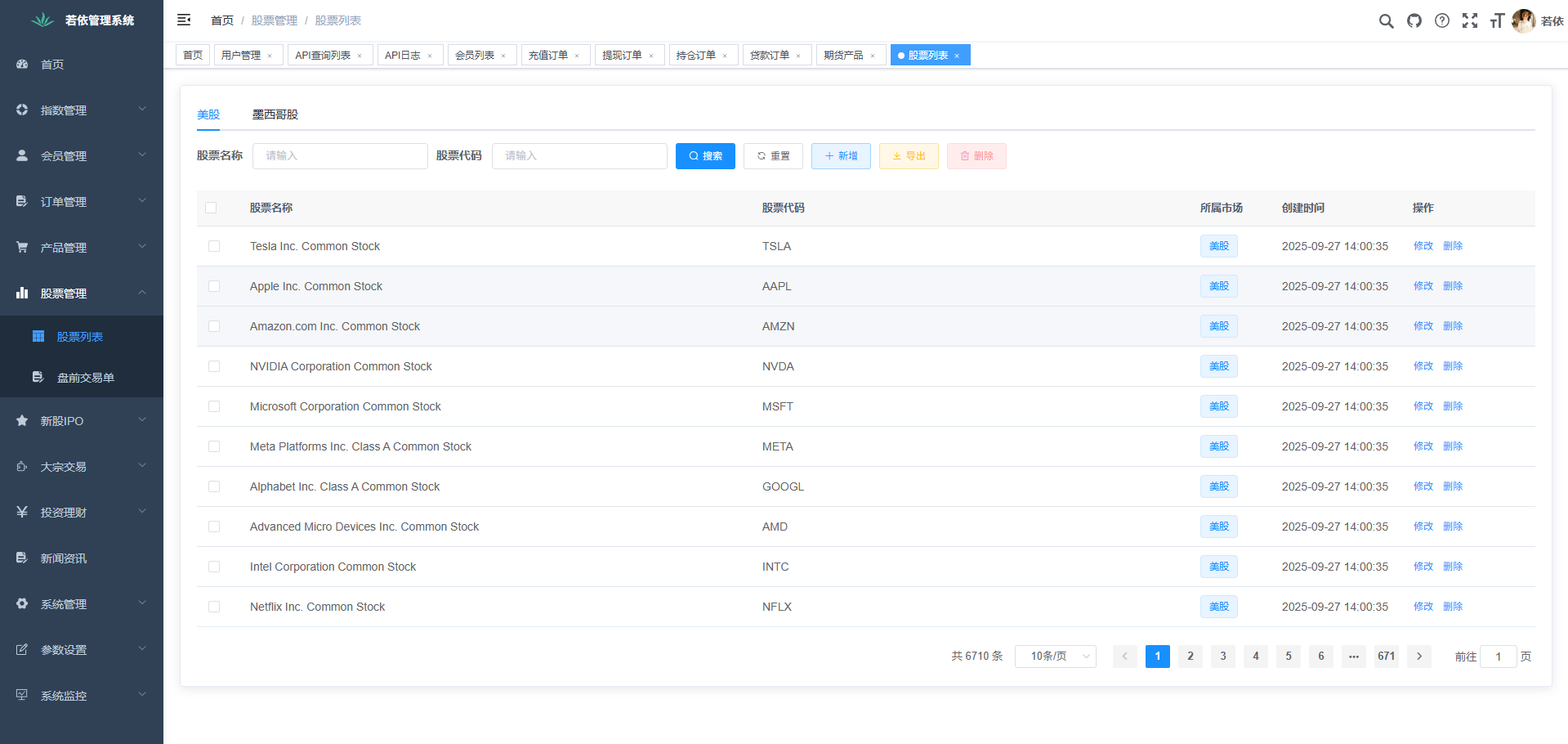Open the 10条/页 page size dropdown
The height and width of the screenshot is (744, 1568).
click(x=1055, y=657)
